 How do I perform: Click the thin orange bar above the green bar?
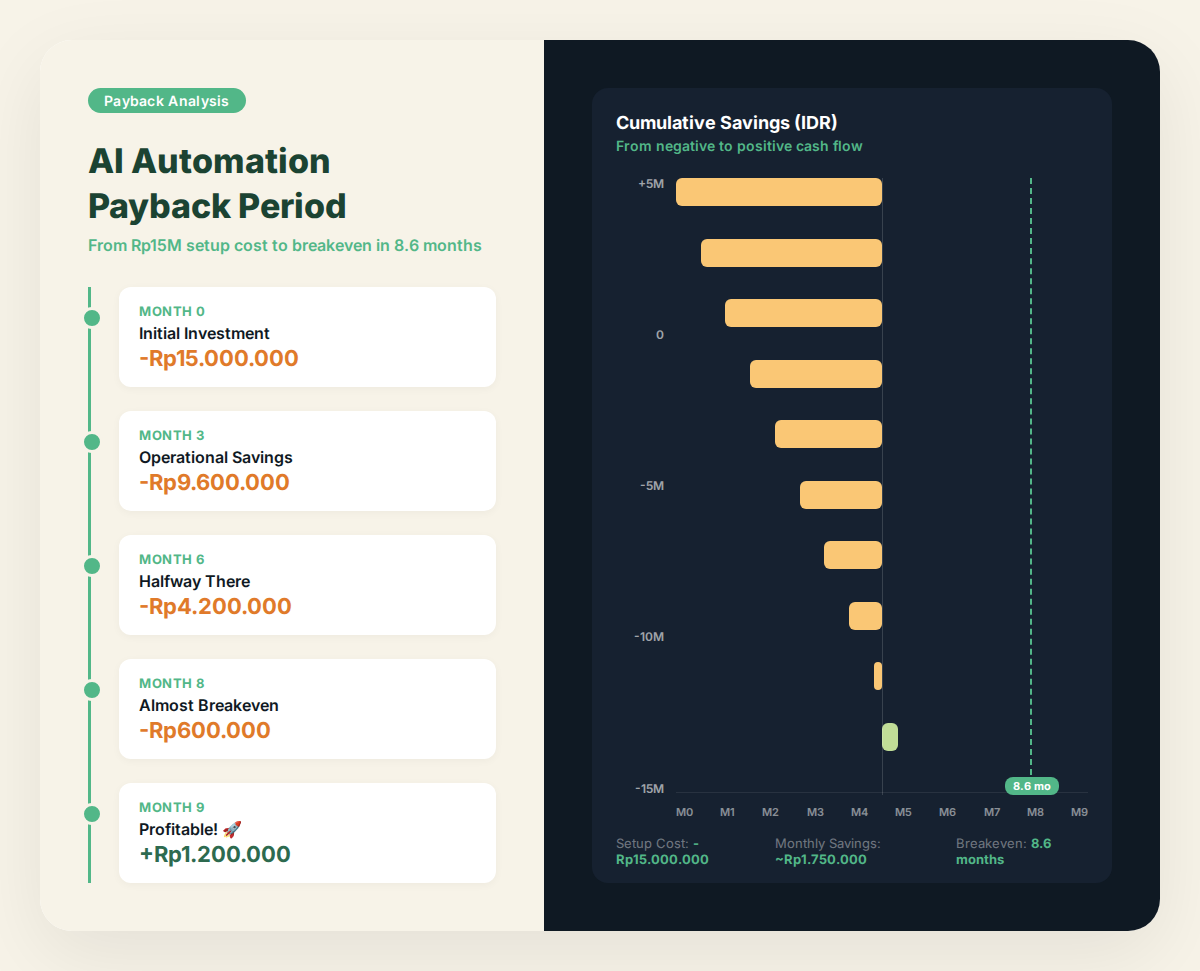878,676
